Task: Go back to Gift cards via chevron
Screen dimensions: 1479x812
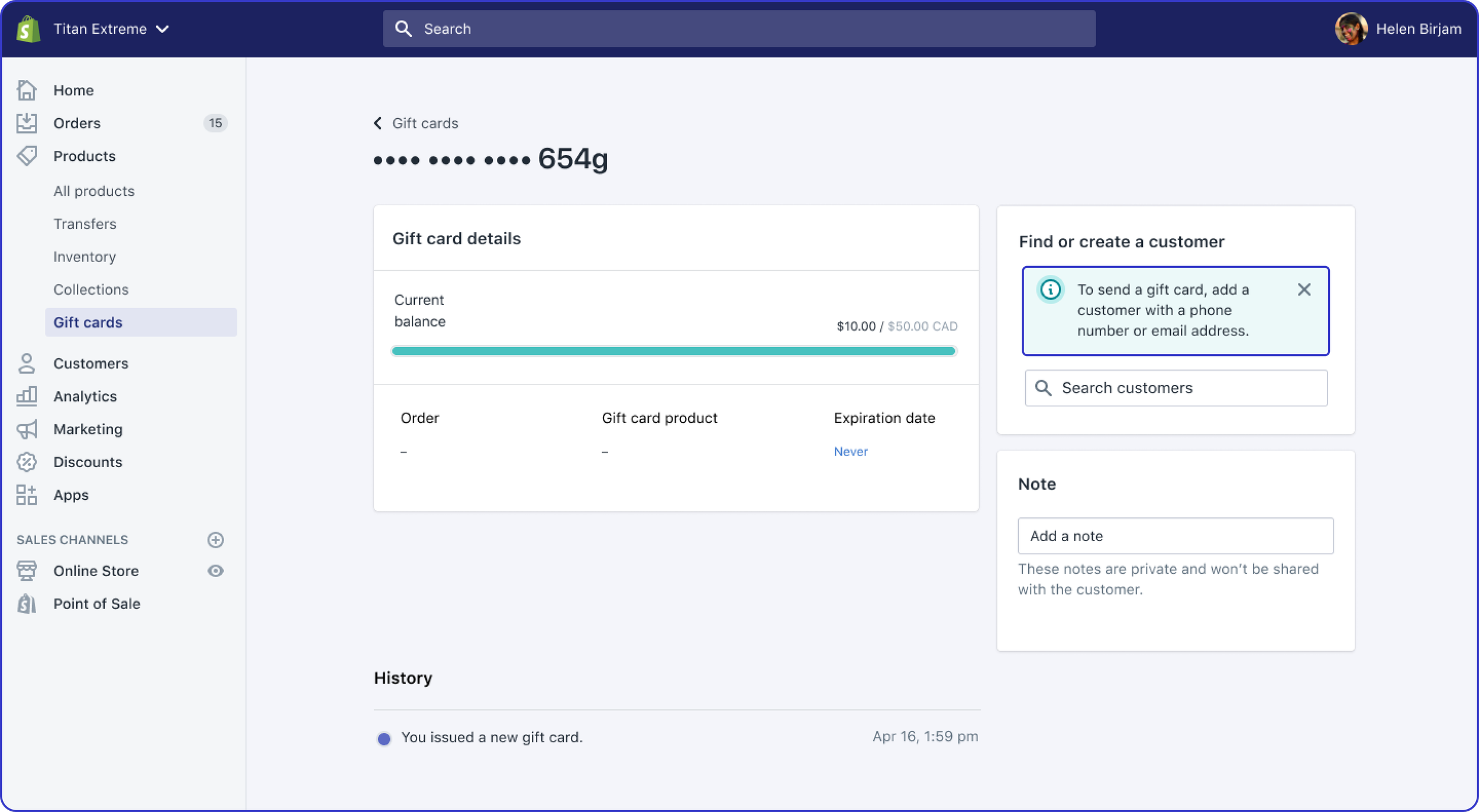Action: [x=378, y=123]
